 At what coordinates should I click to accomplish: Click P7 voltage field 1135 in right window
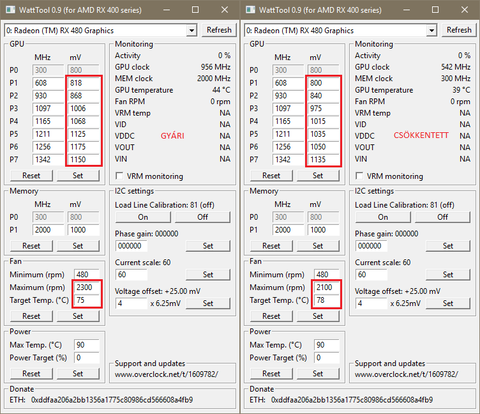pyautogui.click(x=324, y=159)
